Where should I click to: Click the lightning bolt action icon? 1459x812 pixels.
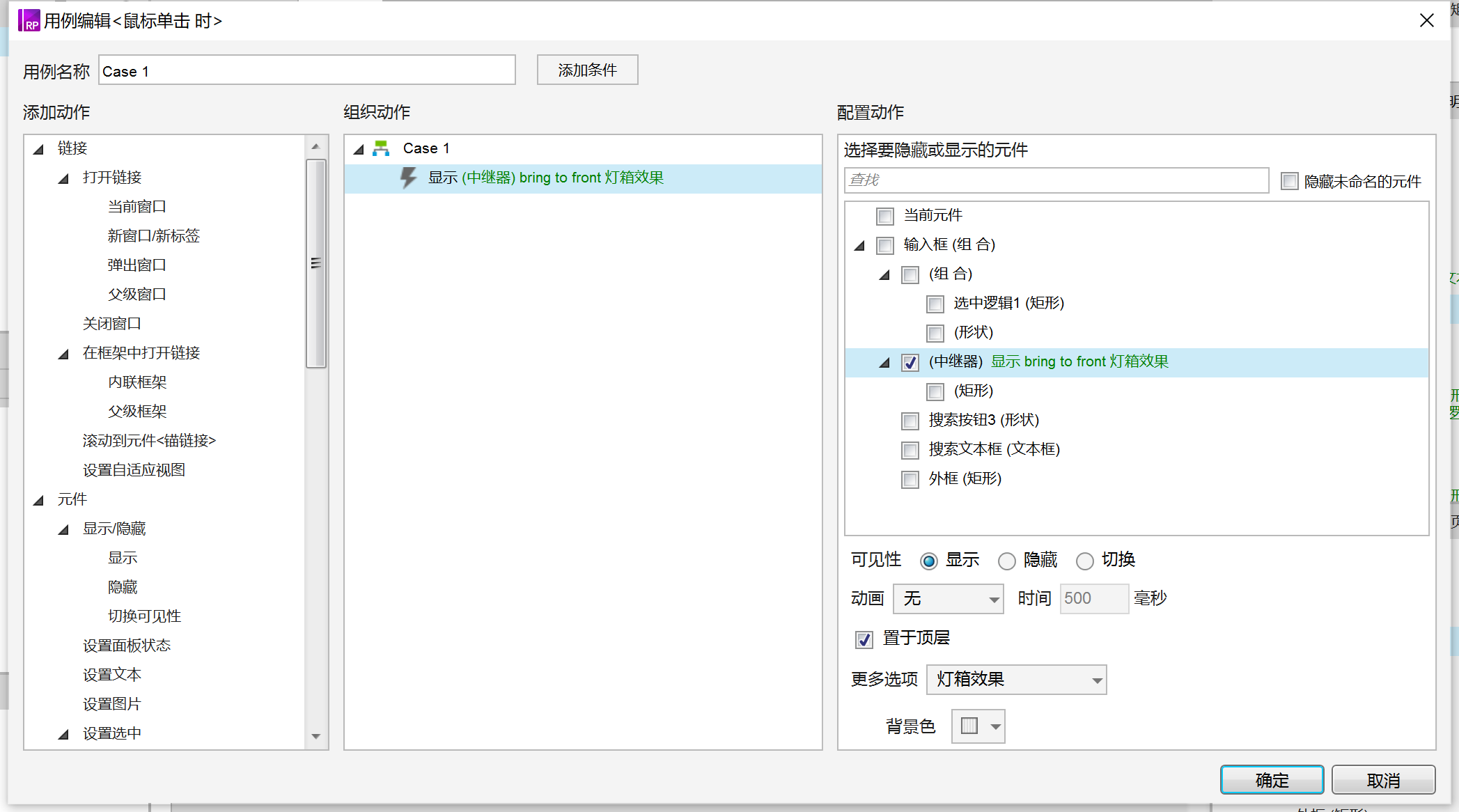coord(409,178)
